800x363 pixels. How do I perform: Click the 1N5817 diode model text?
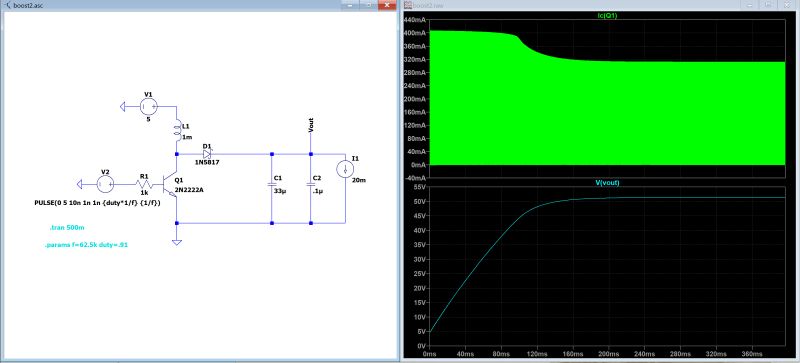[207, 162]
